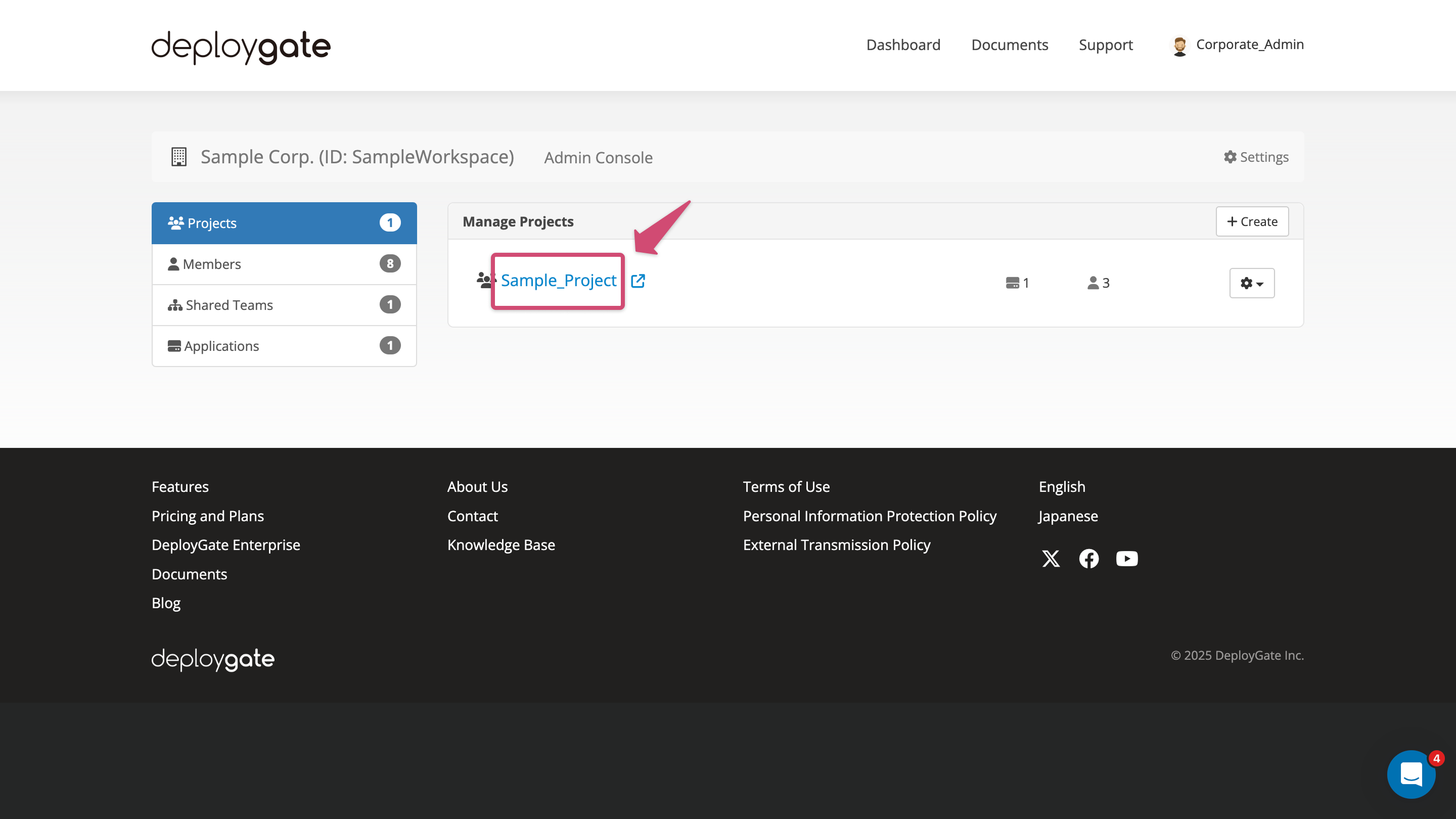This screenshot has width=1456, height=819.
Task: Create a new project
Action: pyautogui.click(x=1252, y=221)
